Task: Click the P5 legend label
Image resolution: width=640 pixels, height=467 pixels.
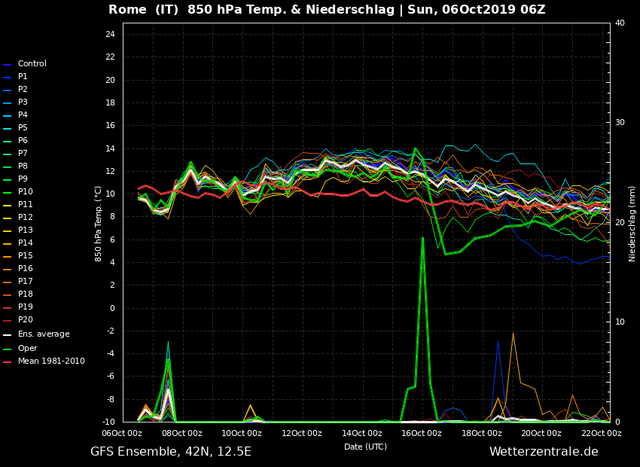Action: coord(23,128)
